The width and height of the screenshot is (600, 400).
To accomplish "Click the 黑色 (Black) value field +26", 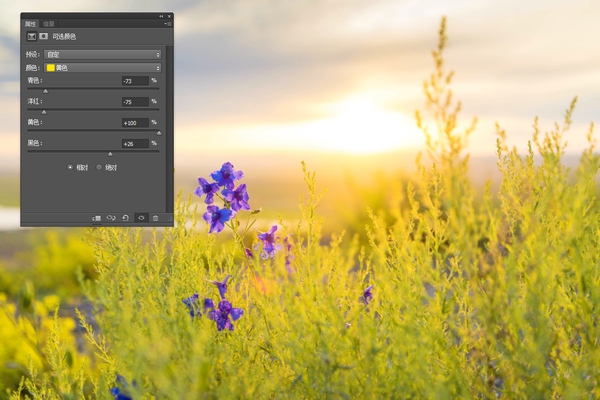I will (135, 144).
